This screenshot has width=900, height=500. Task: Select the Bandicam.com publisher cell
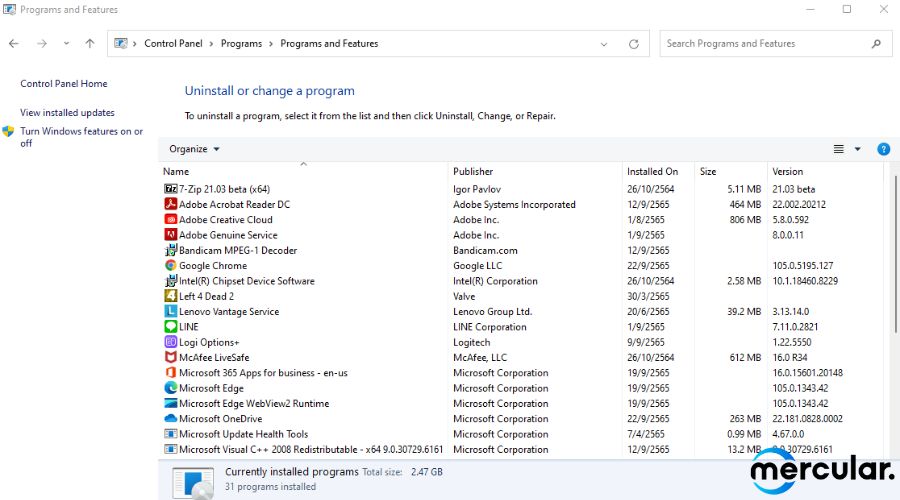(x=485, y=250)
